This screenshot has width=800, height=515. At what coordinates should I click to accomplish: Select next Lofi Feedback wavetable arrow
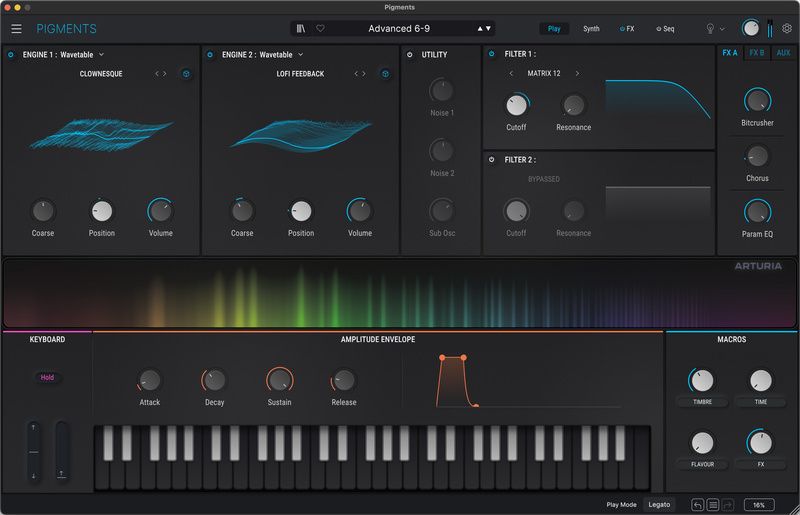364,73
